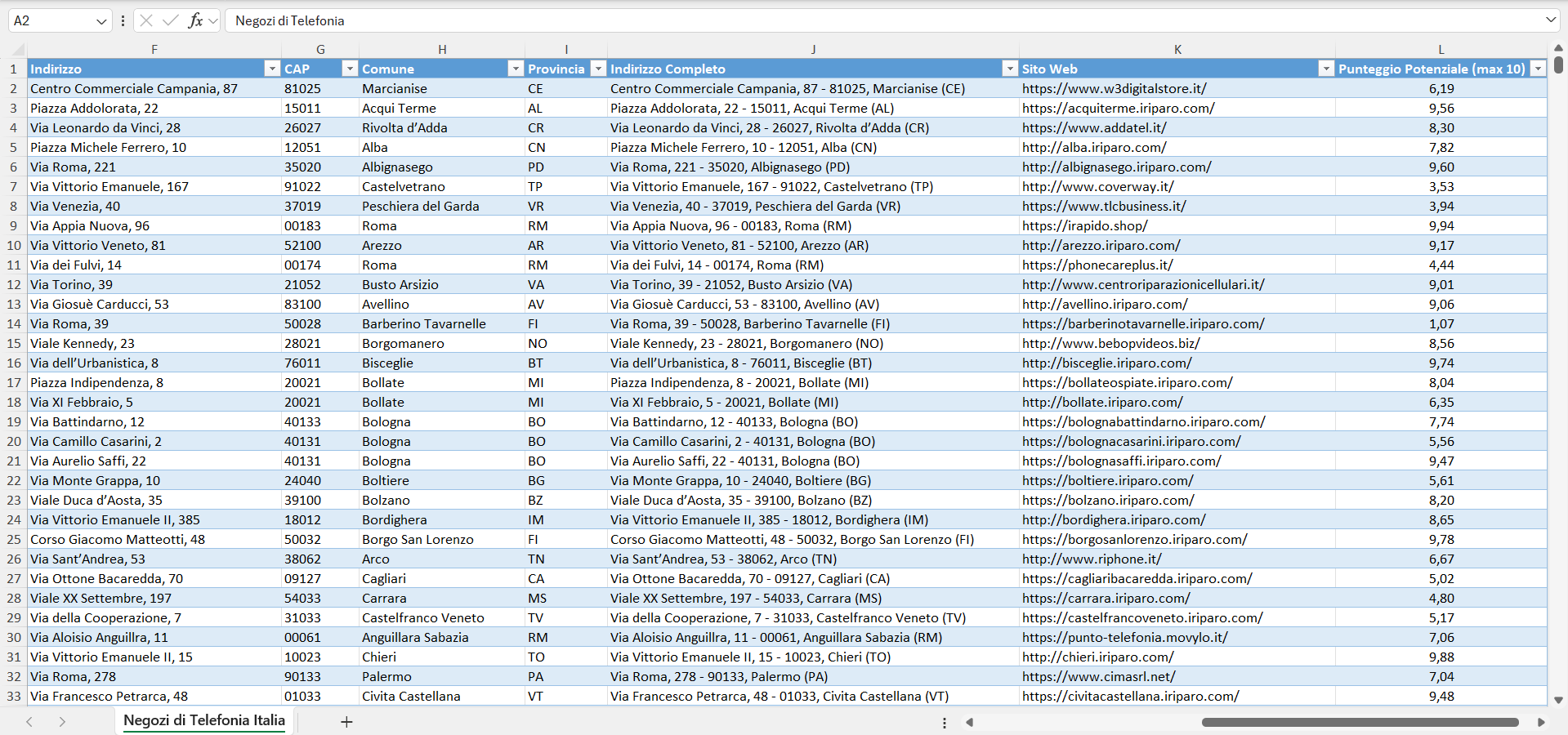This screenshot has width=1568, height=735.
Task: Select CAP cell 90133
Action: (320, 676)
